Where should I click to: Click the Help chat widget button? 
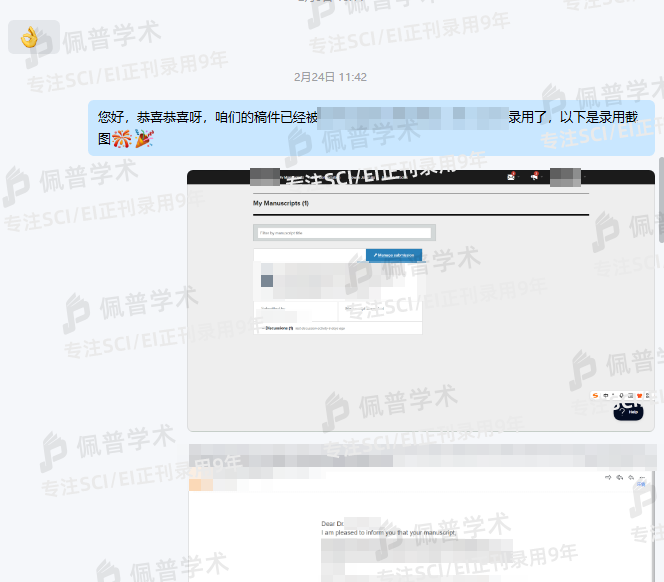pyautogui.click(x=628, y=410)
